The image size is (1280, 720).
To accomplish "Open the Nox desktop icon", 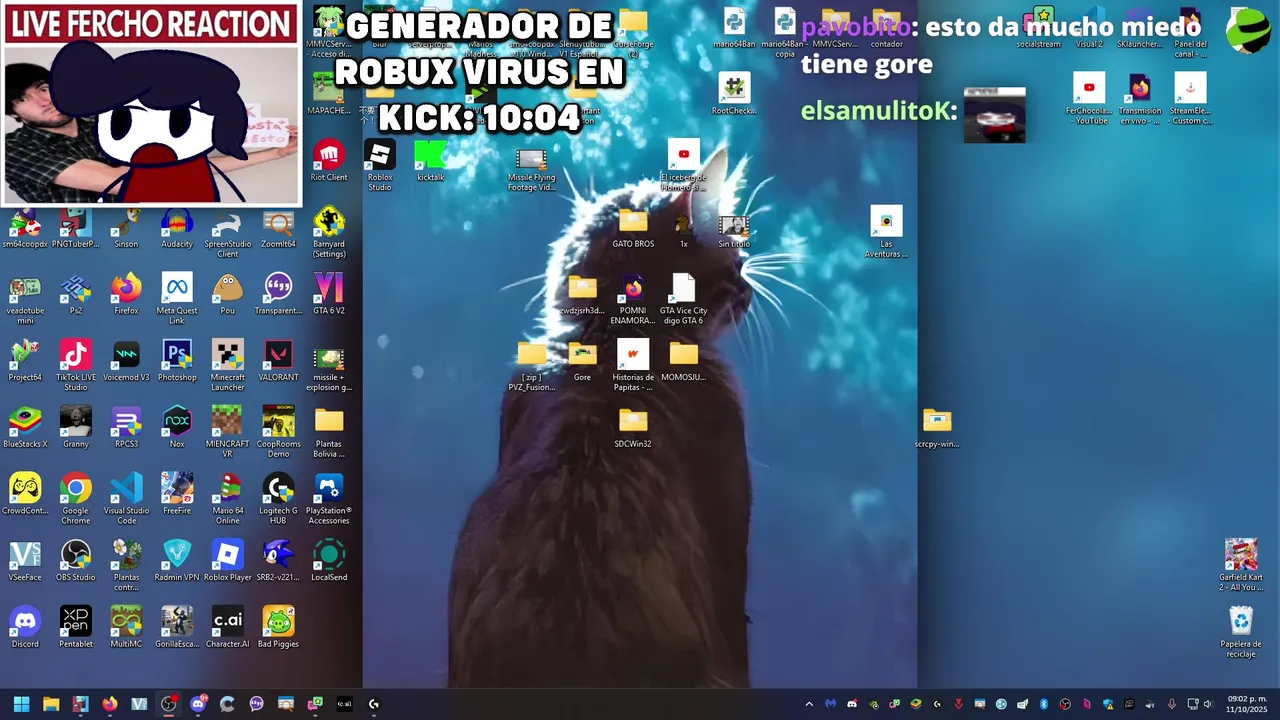I will (x=177, y=429).
